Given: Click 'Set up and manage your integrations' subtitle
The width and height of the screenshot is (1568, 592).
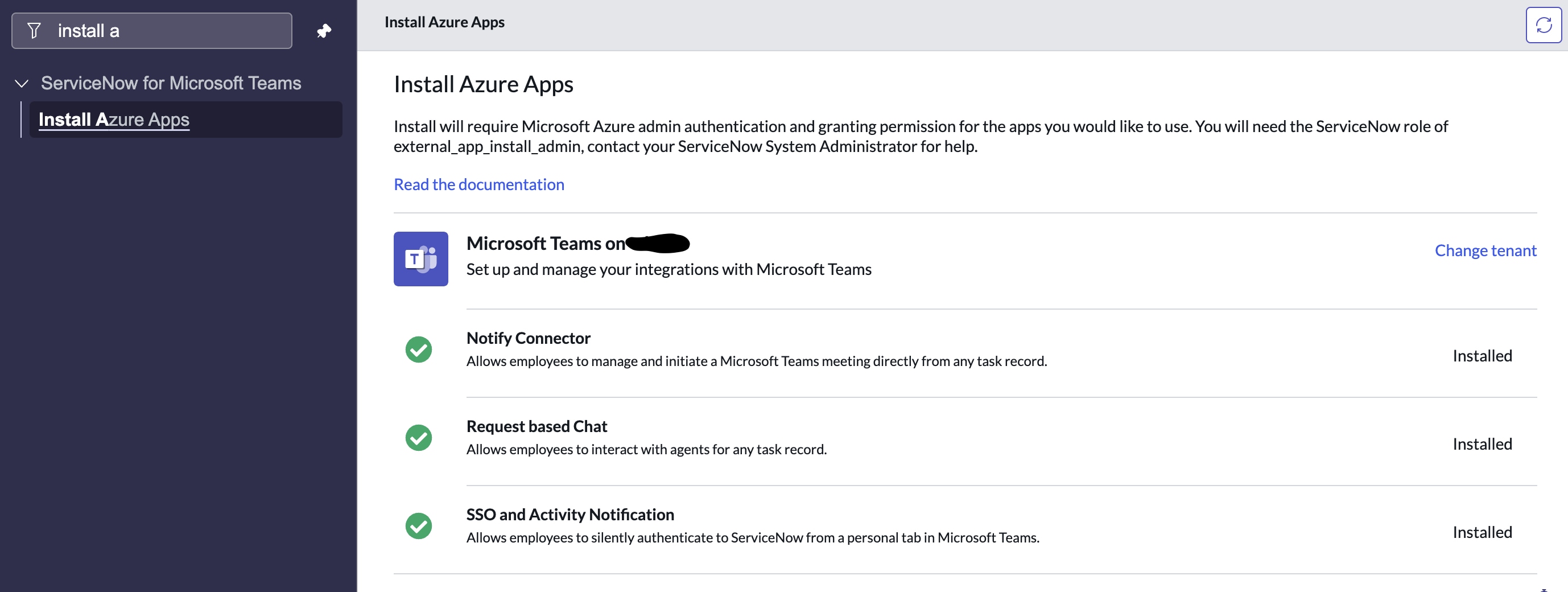Looking at the screenshot, I should tap(669, 269).
